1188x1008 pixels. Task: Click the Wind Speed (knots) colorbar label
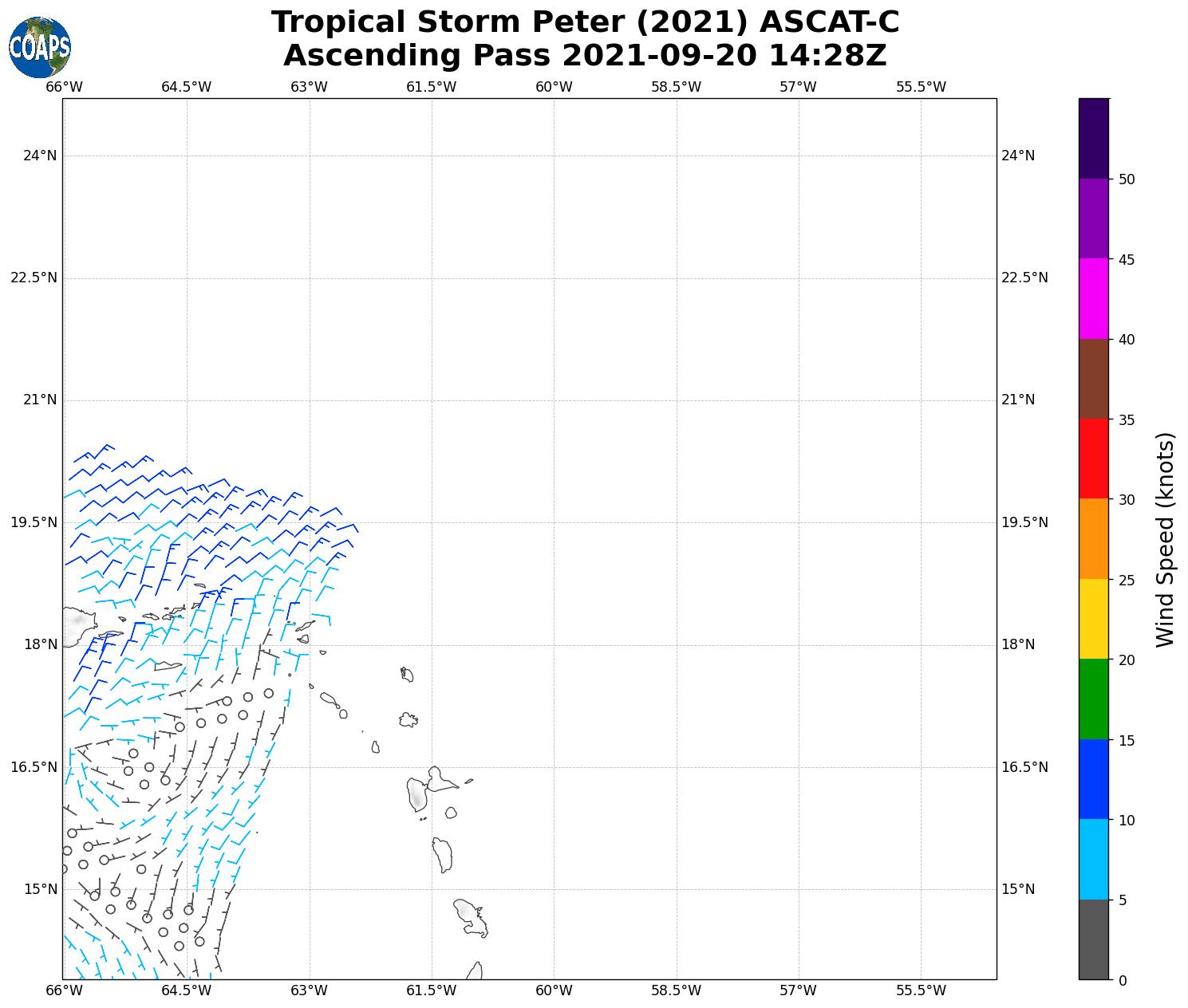point(1166,540)
